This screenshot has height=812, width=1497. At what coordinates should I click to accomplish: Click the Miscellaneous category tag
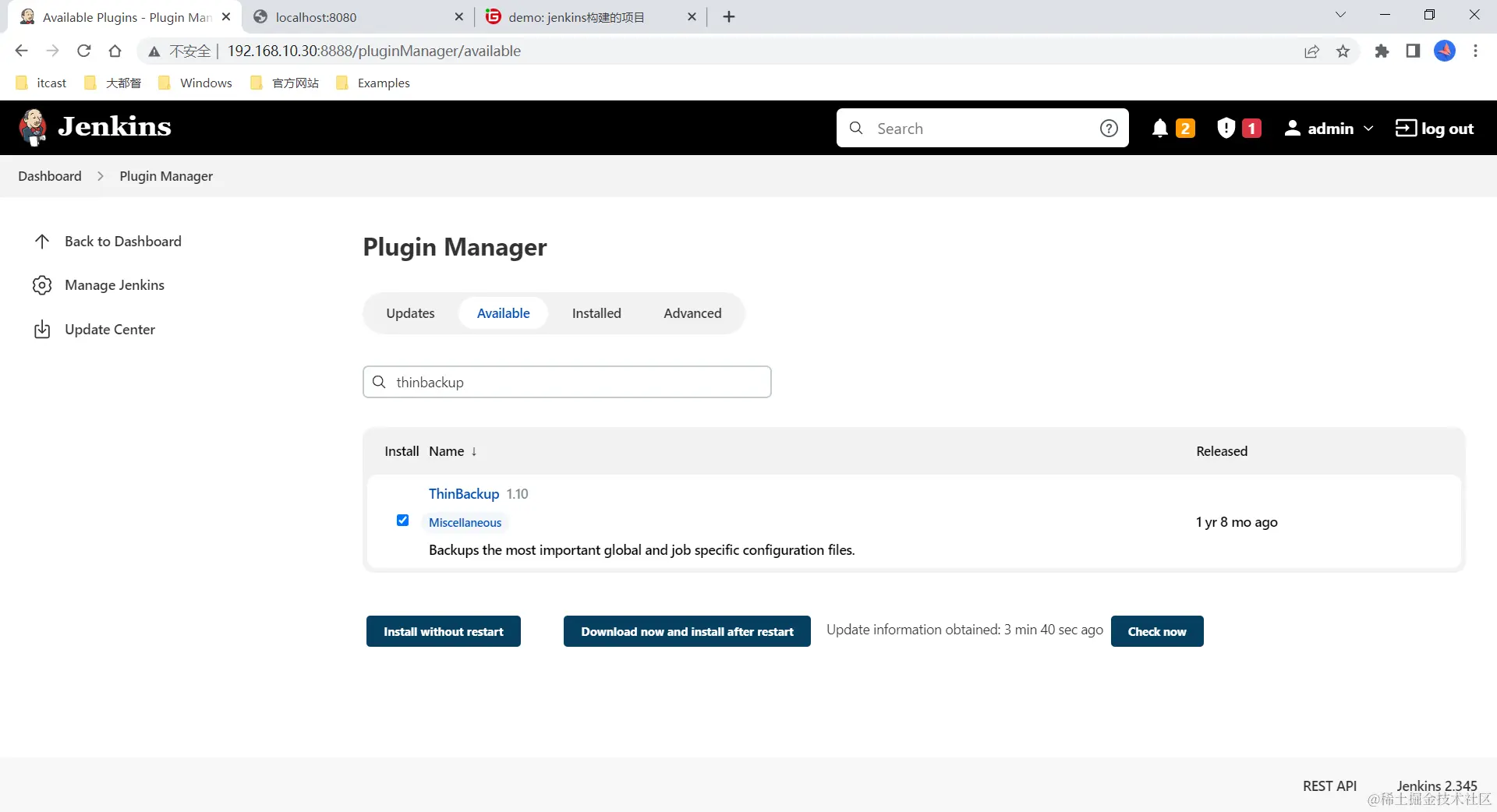(x=465, y=523)
